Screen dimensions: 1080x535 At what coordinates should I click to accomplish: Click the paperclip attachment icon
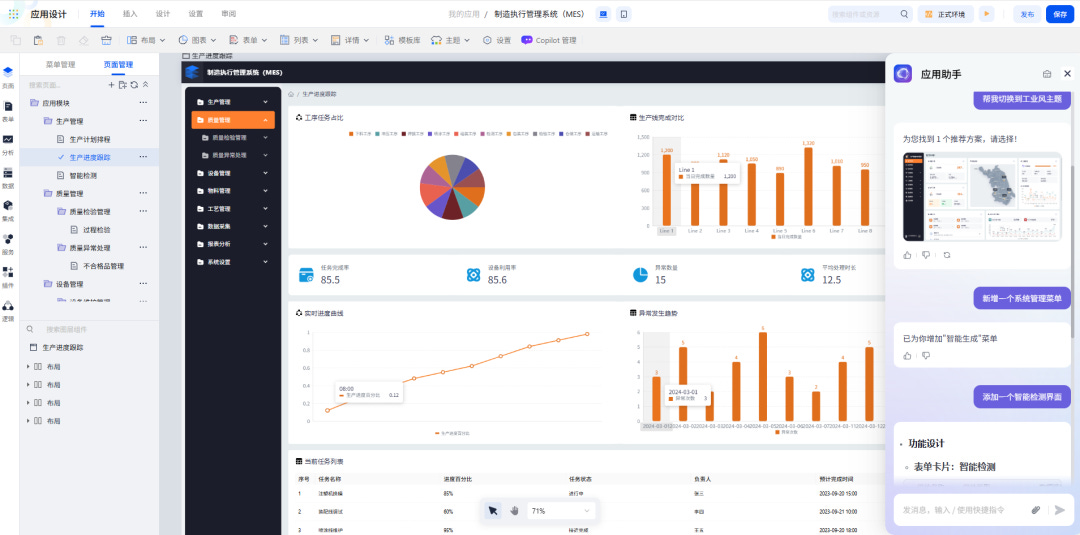click(1035, 510)
